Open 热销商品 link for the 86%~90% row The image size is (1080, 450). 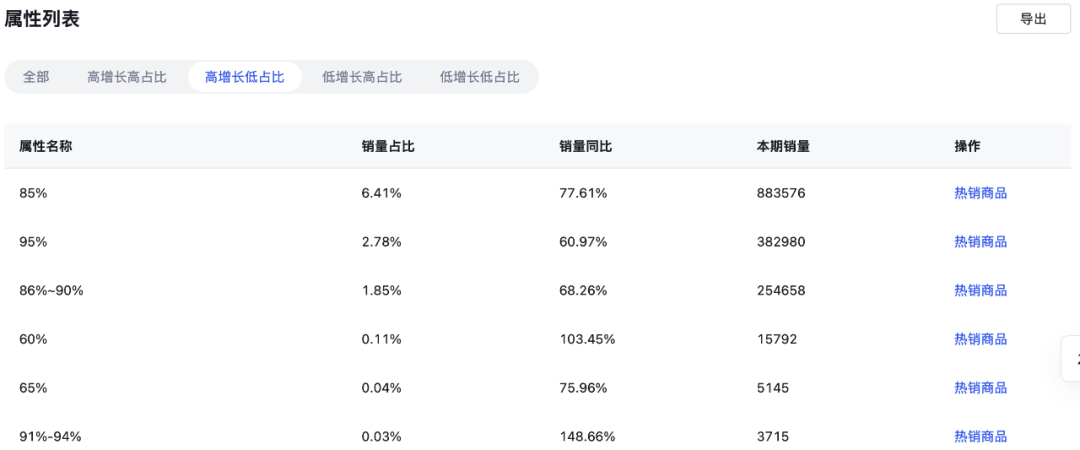pyautogui.click(x=980, y=291)
